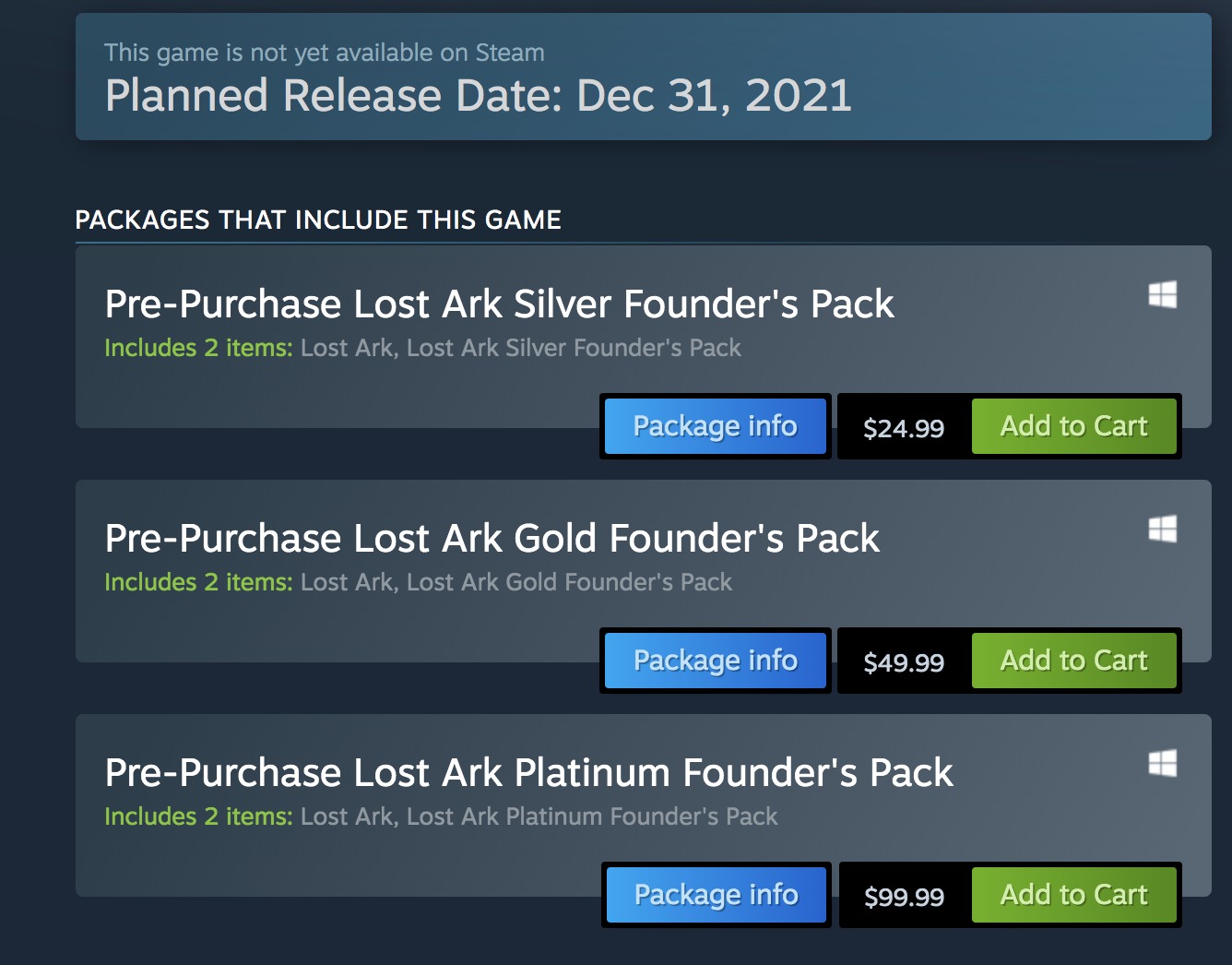
Task: Click the Windows icon on Silver Founder's Pack
Action: coord(1162,295)
